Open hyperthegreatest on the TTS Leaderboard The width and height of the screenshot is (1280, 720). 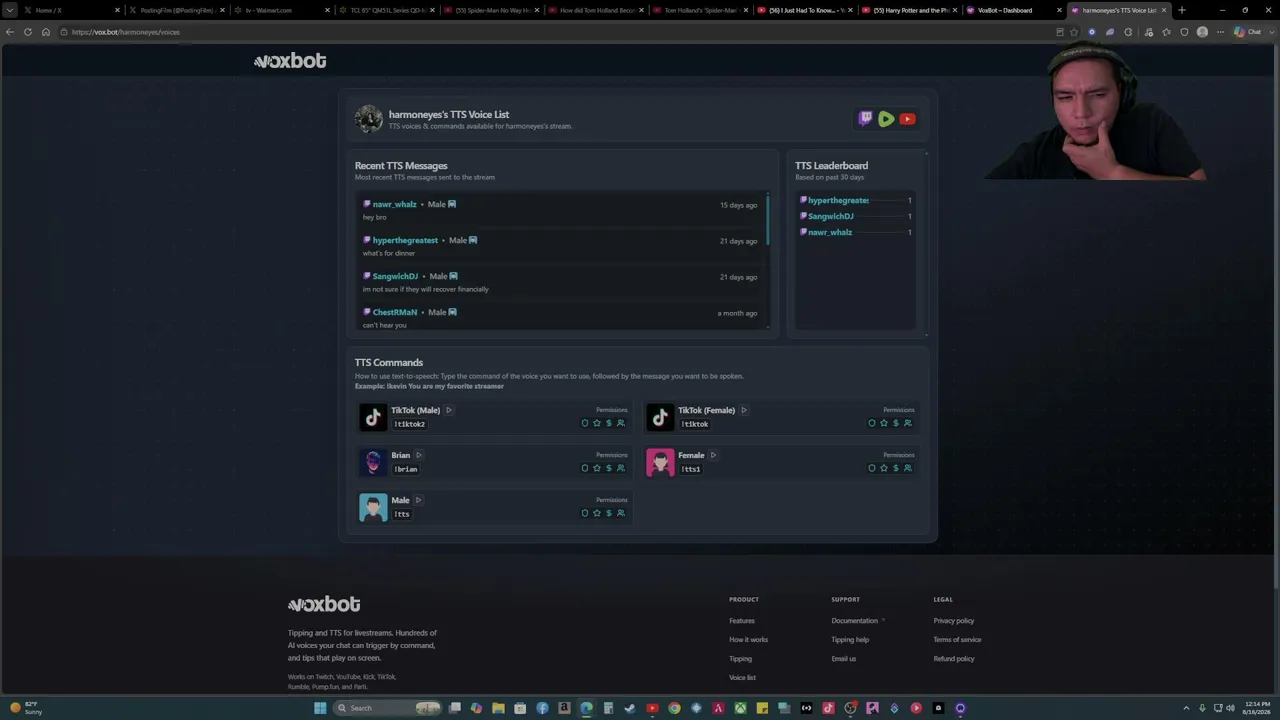(x=838, y=200)
